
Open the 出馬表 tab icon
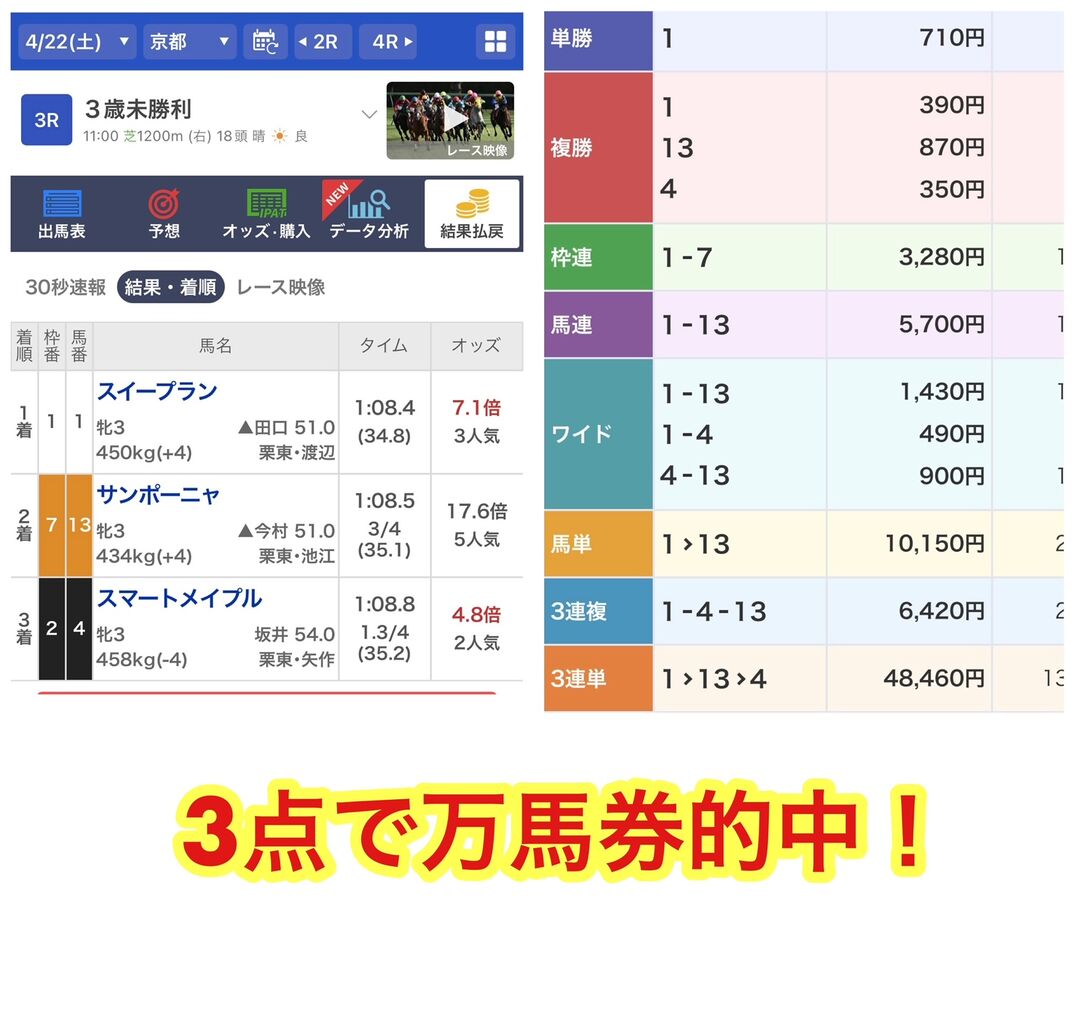(62, 214)
